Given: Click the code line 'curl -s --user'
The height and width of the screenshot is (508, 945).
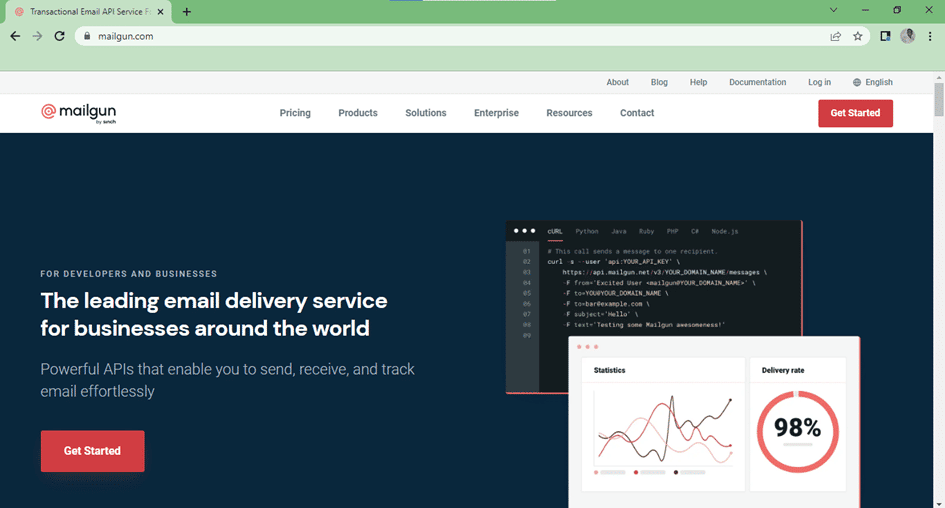Looking at the screenshot, I should click(614, 262).
